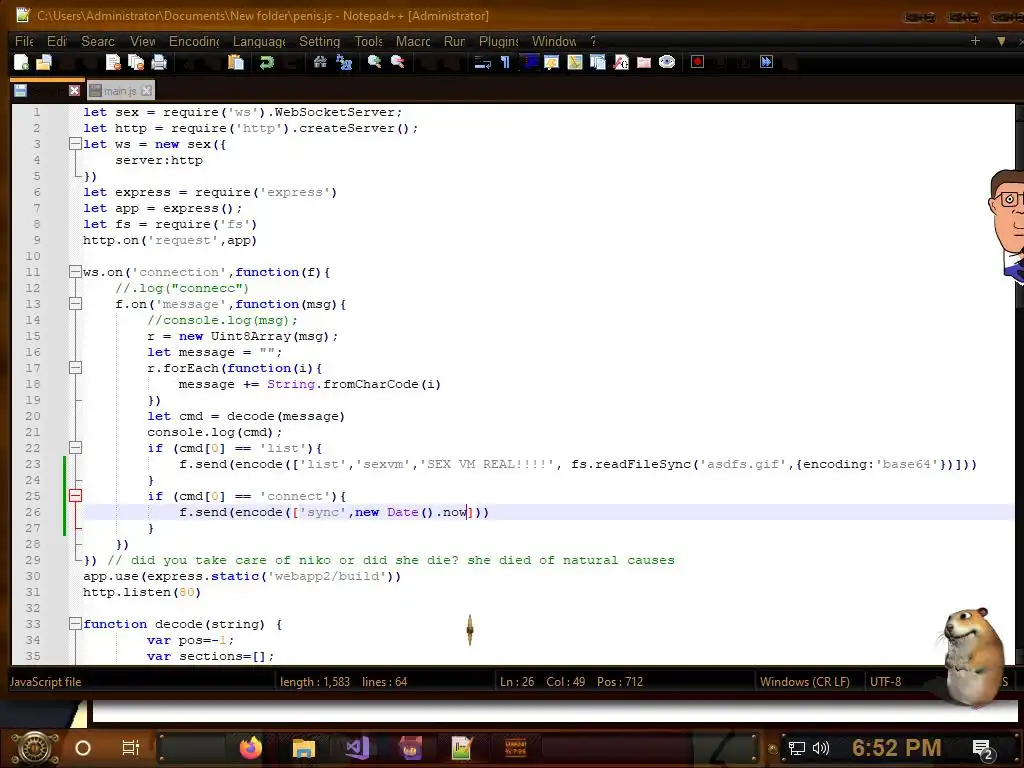
Task: Collapse the ws.on fold at line 11
Action: [x=75, y=272]
